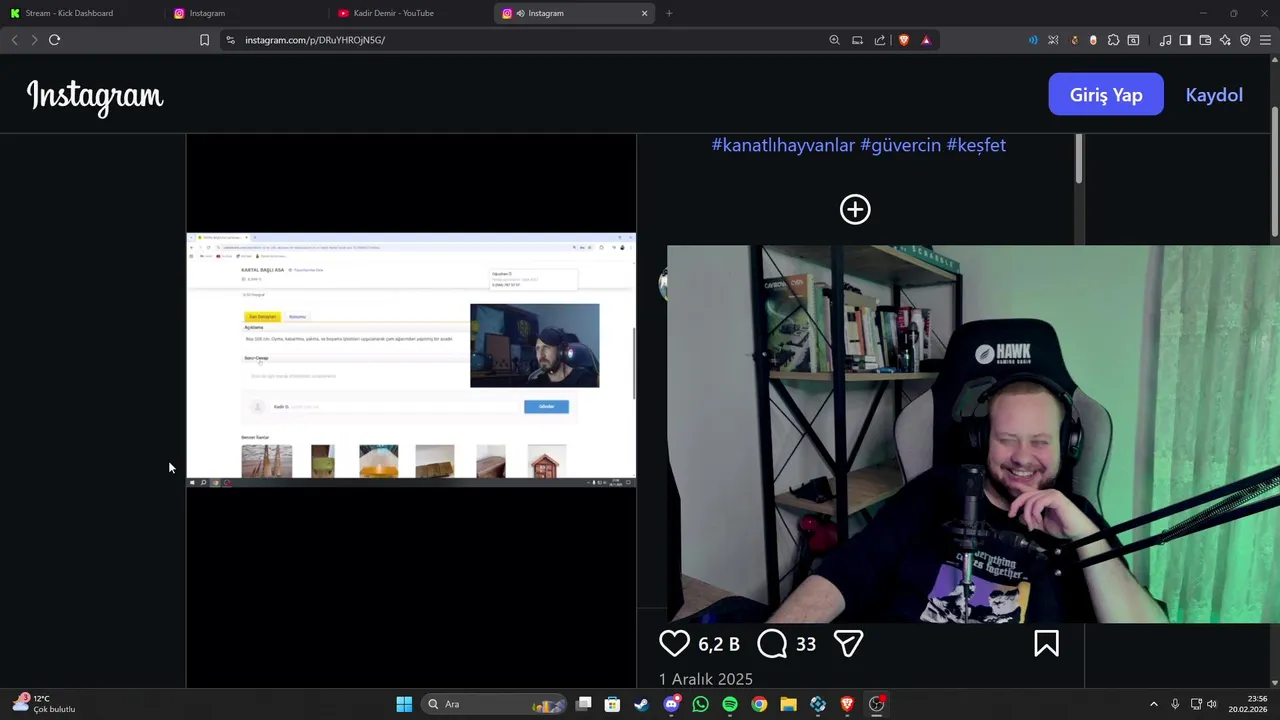Open OBS Studio from the taskbar
The image size is (1280, 720).
877,704
